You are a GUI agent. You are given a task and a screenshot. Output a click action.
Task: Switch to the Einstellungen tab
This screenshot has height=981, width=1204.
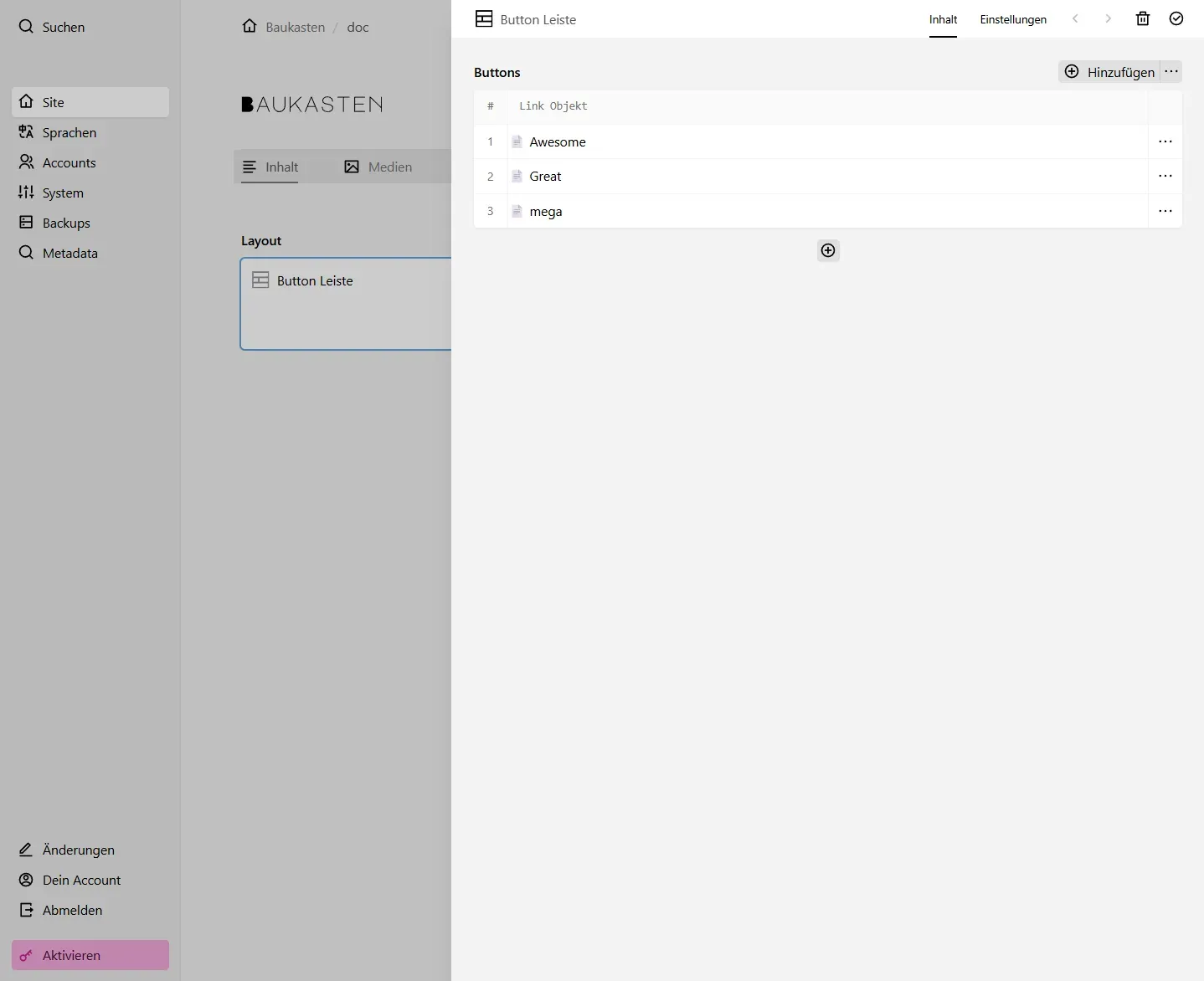coord(1013,19)
